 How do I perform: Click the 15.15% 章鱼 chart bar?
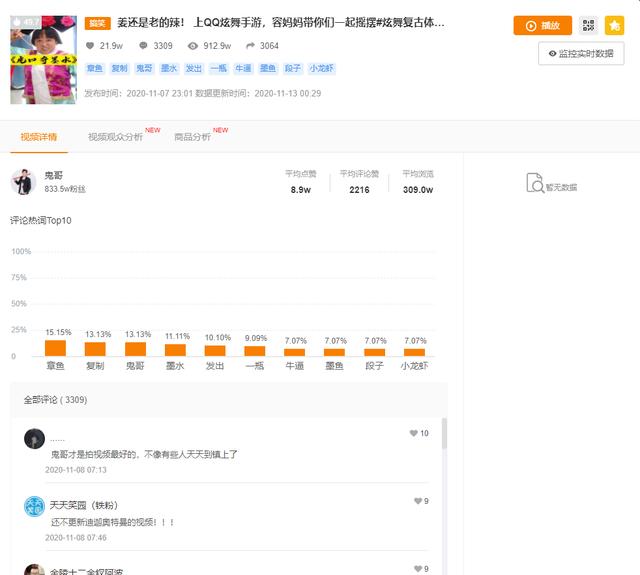[x=55, y=348]
